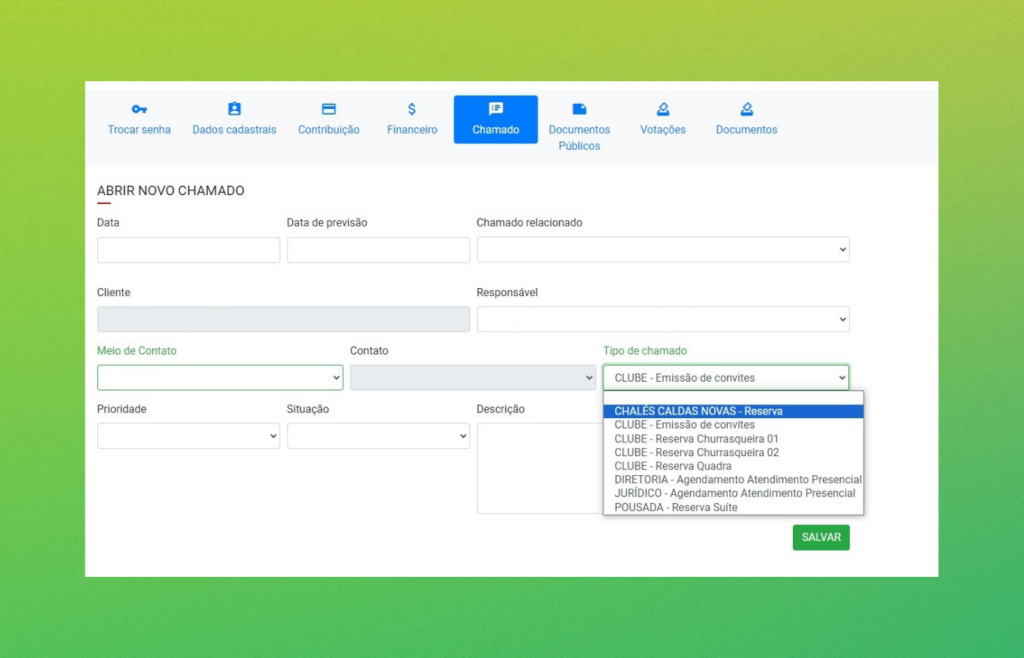Expand the Prioridade dropdown
Screen dimensions: 1024x658
click(x=188, y=436)
